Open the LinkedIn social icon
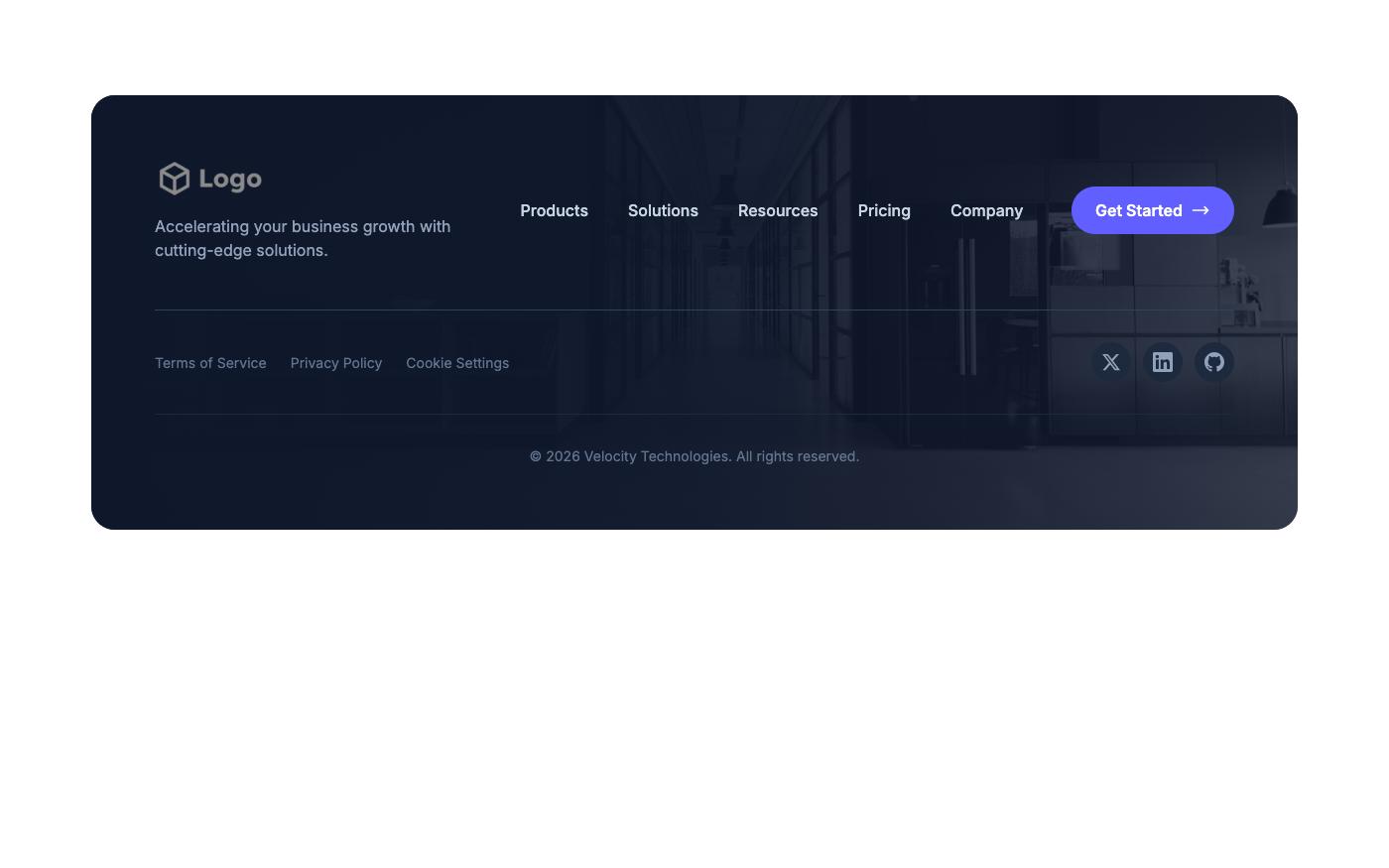Screen dimensions: 1389x868 (x=1163, y=362)
